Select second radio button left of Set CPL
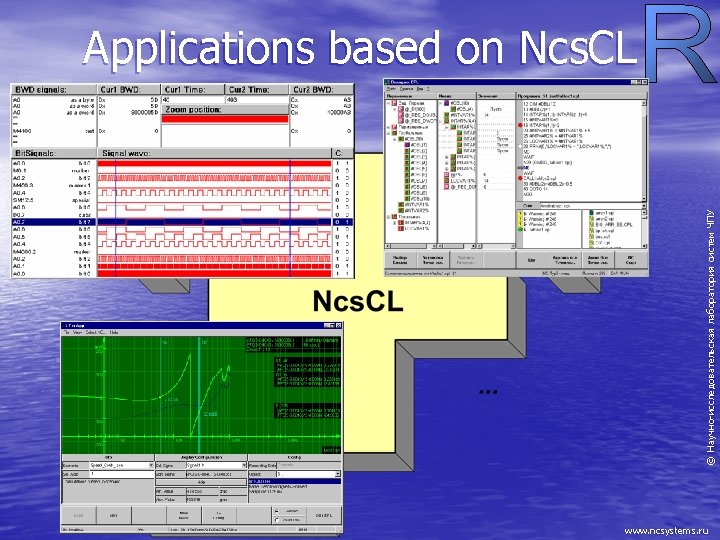Image resolution: width=720 pixels, height=540 pixels. point(276,520)
